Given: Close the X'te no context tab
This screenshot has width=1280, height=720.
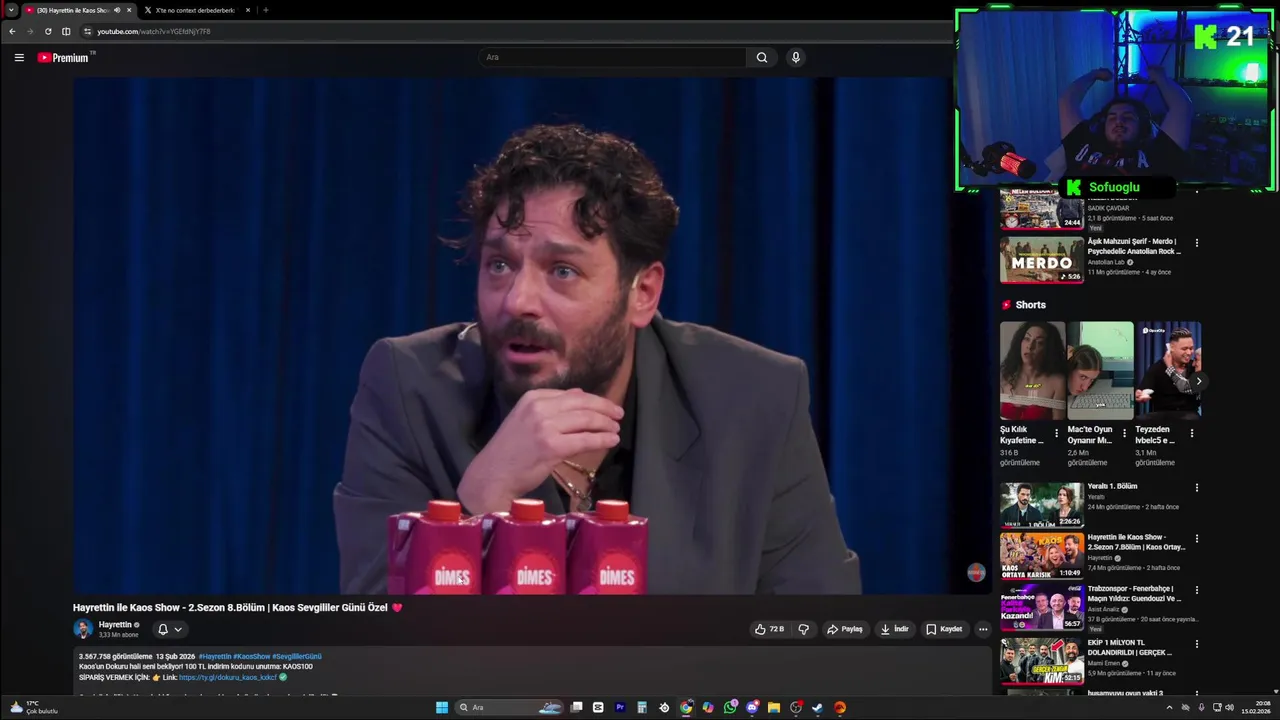Looking at the screenshot, I should coord(247,10).
